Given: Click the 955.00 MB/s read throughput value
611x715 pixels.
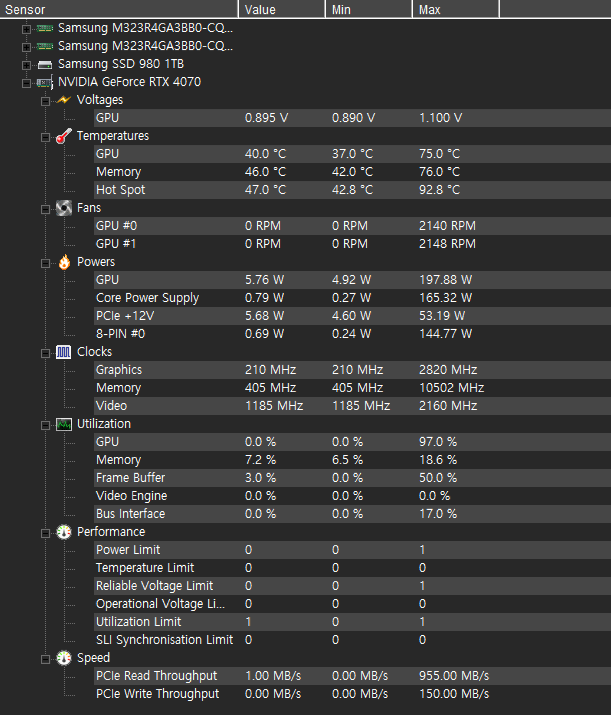Looking at the screenshot, I should (454, 676).
